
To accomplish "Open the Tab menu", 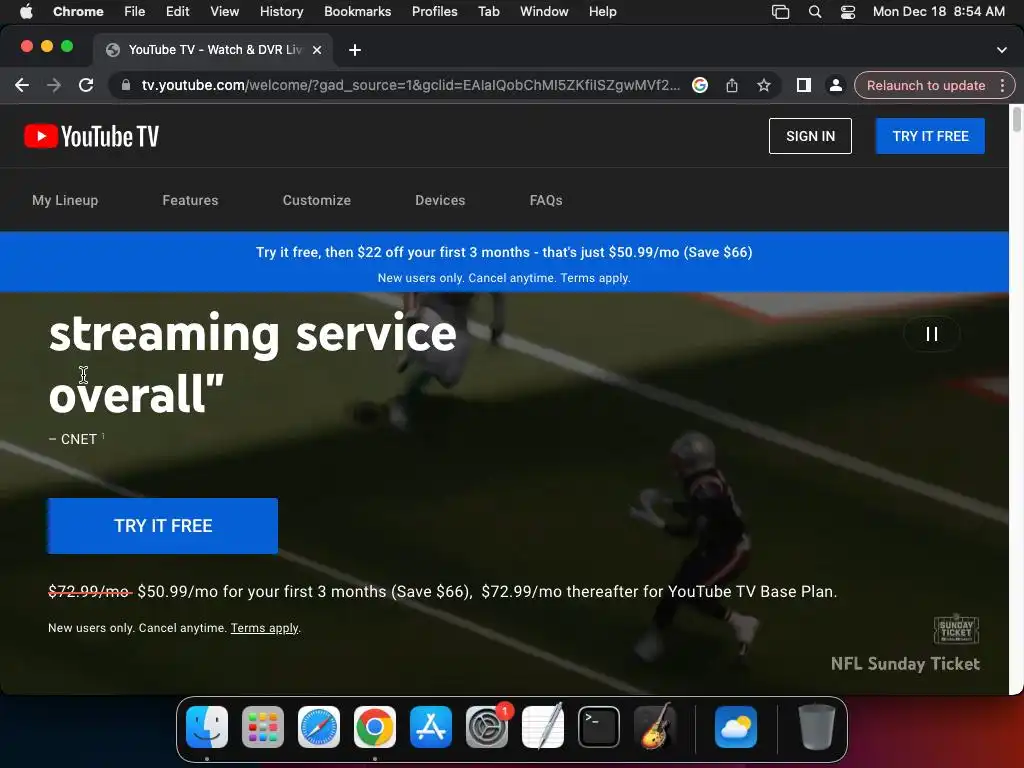I will [488, 11].
